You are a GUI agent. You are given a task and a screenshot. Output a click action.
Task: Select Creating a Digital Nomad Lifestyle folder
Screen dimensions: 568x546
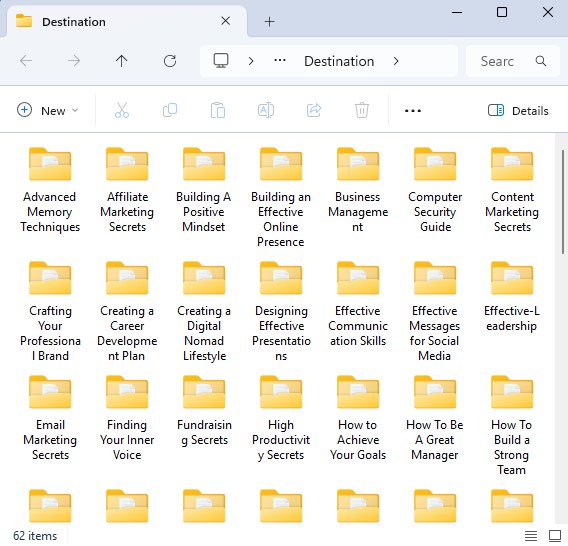(204, 312)
